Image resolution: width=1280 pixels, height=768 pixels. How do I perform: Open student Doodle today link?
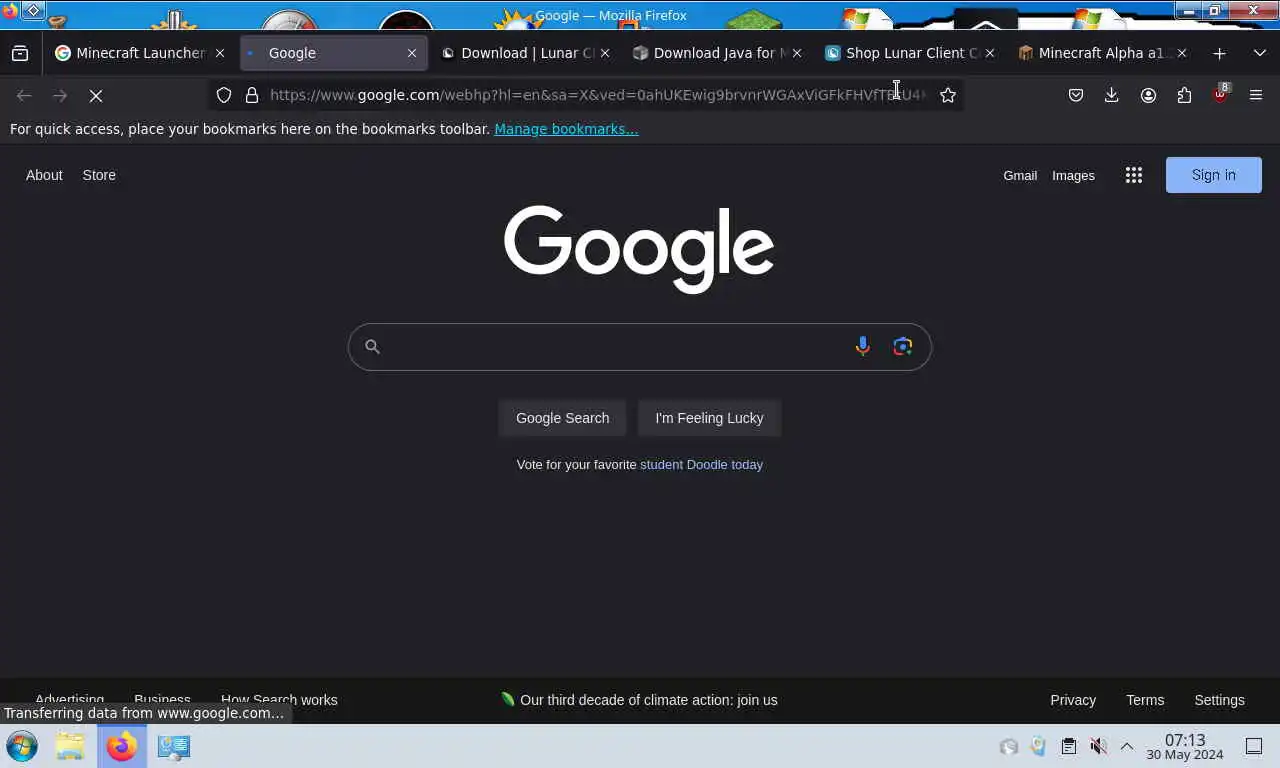click(x=701, y=464)
